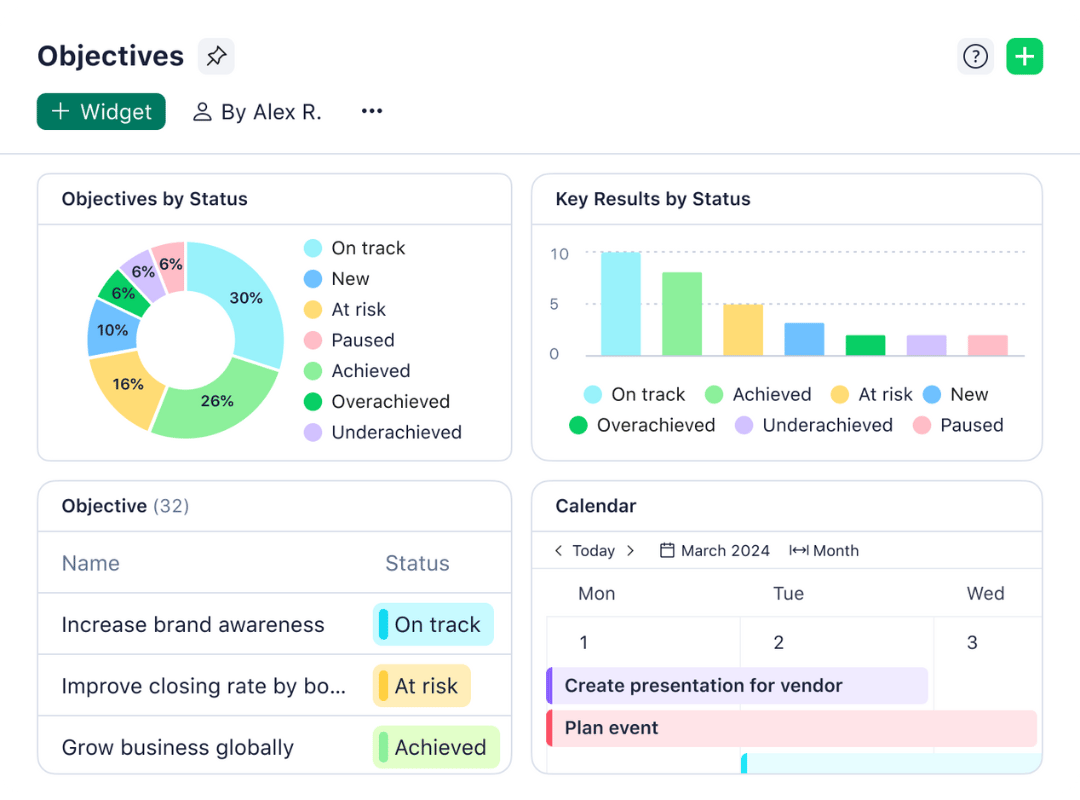This screenshot has height=800, width=1080.
Task: Expand the Status column header
Action: pos(417,563)
